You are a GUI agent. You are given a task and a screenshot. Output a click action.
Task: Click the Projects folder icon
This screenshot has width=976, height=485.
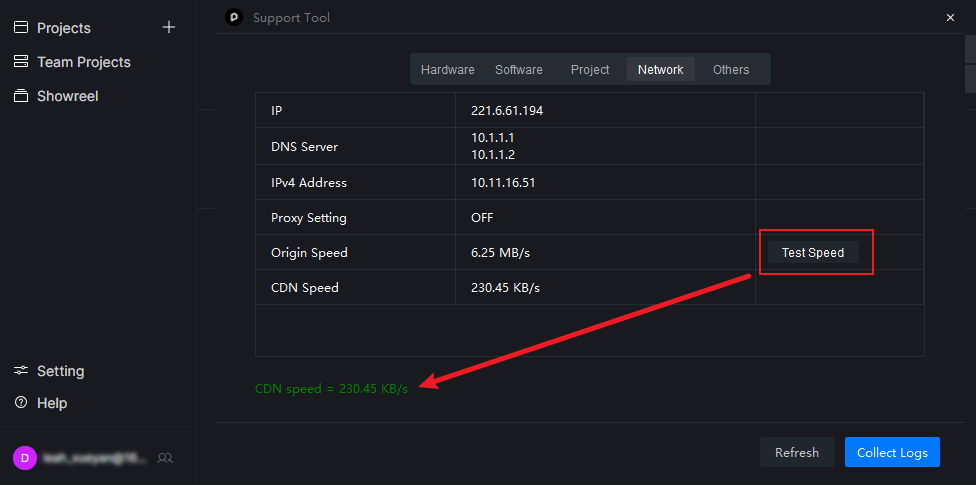point(20,28)
